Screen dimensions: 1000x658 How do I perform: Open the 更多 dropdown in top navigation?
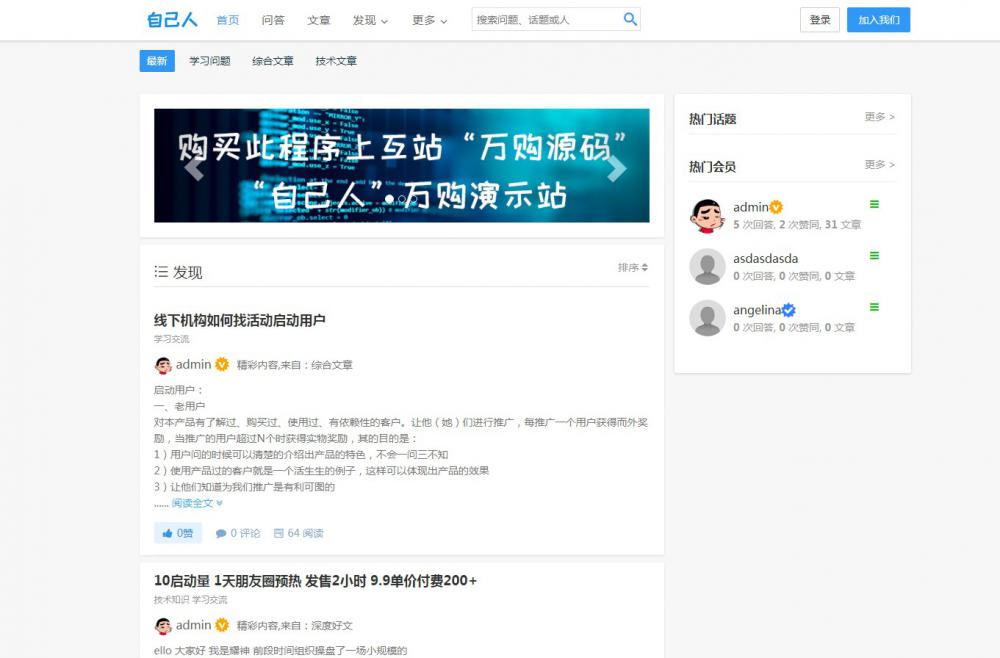click(x=429, y=20)
